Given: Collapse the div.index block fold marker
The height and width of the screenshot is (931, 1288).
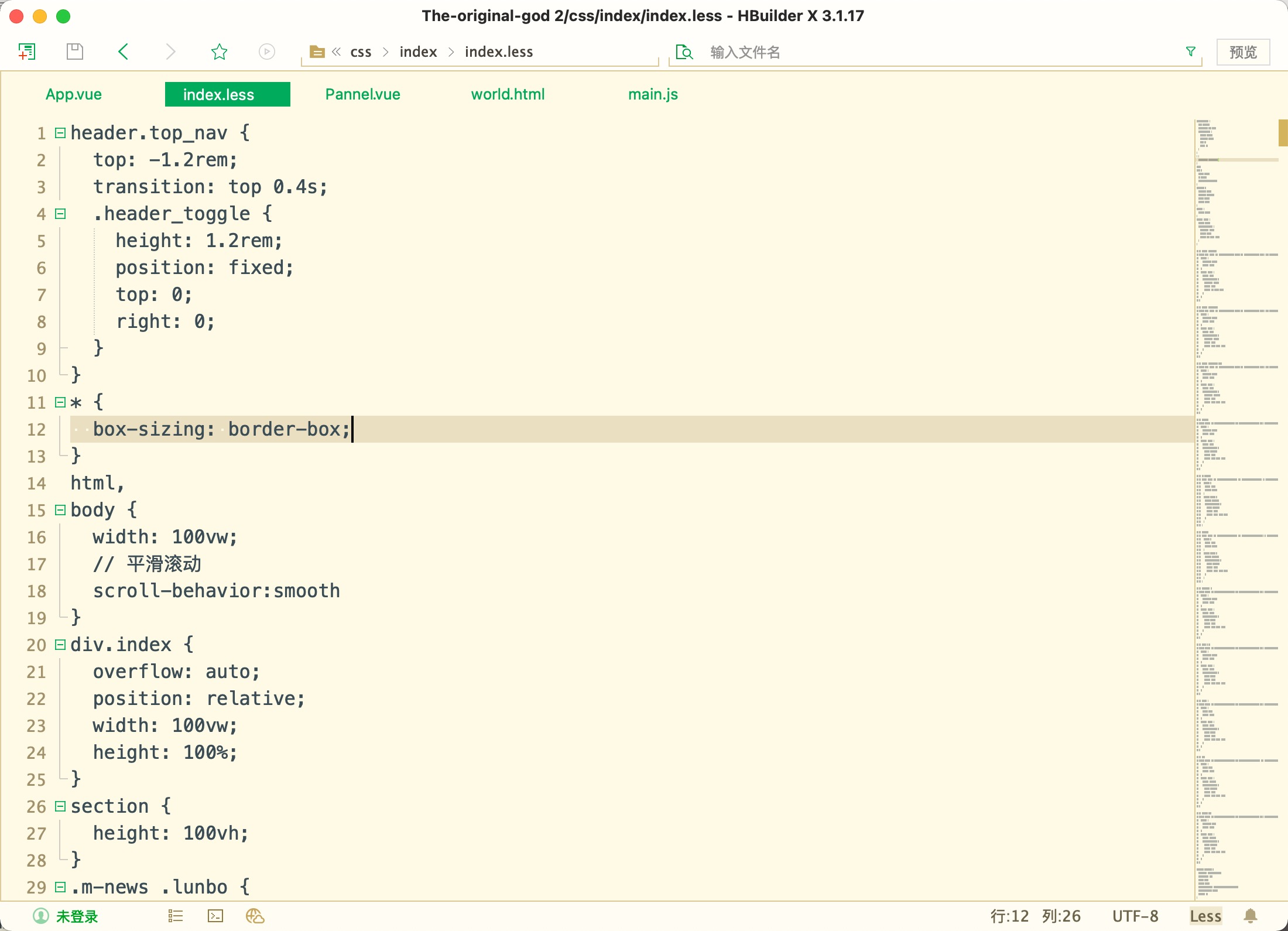Looking at the screenshot, I should [x=60, y=645].
